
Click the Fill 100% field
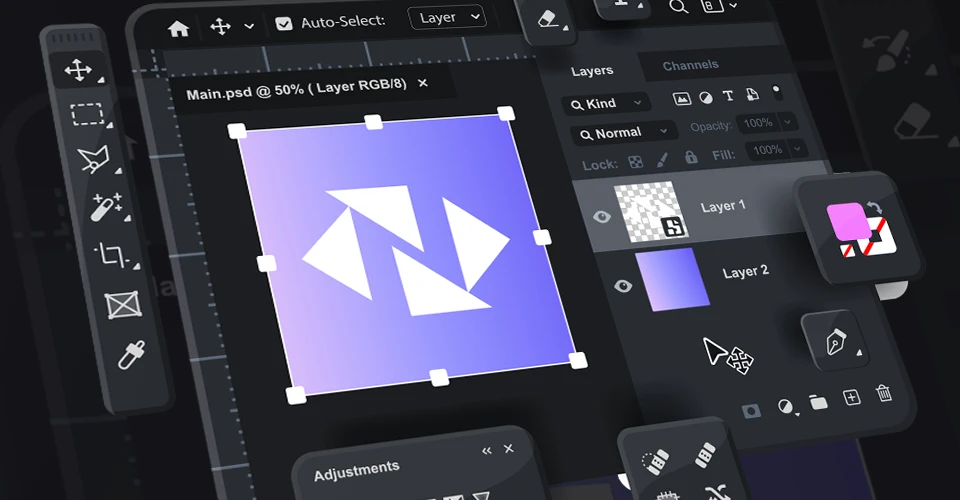pos(767,150)
